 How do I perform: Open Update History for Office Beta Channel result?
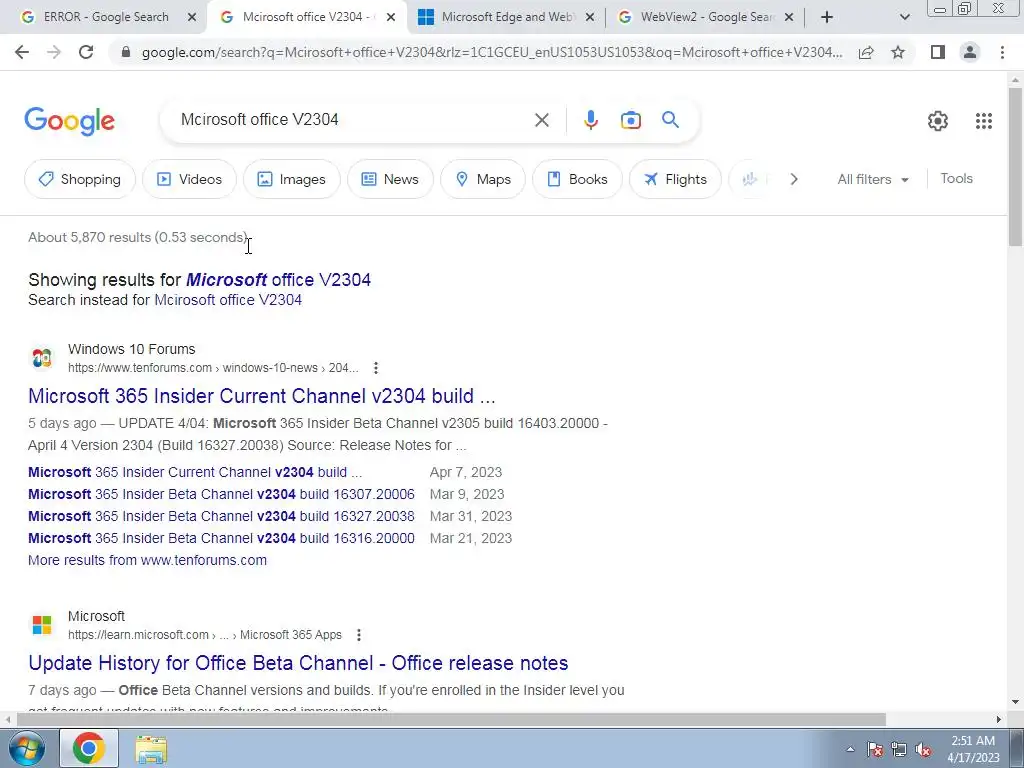(x=298, y=663)
